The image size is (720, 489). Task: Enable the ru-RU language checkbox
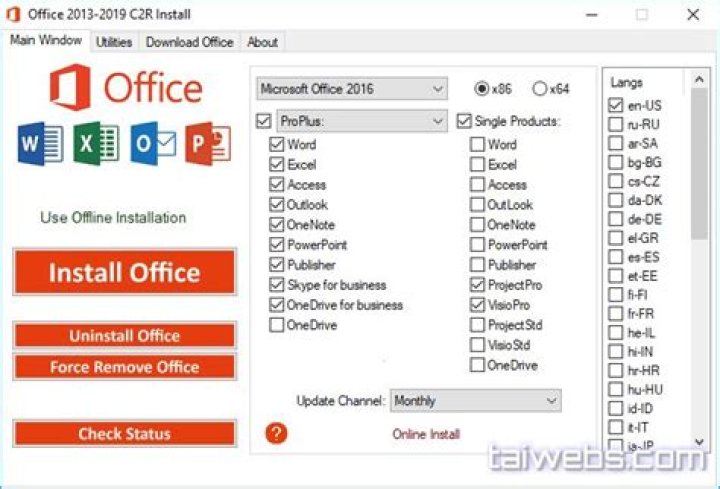pyautogui.click(x=615, y=124)
